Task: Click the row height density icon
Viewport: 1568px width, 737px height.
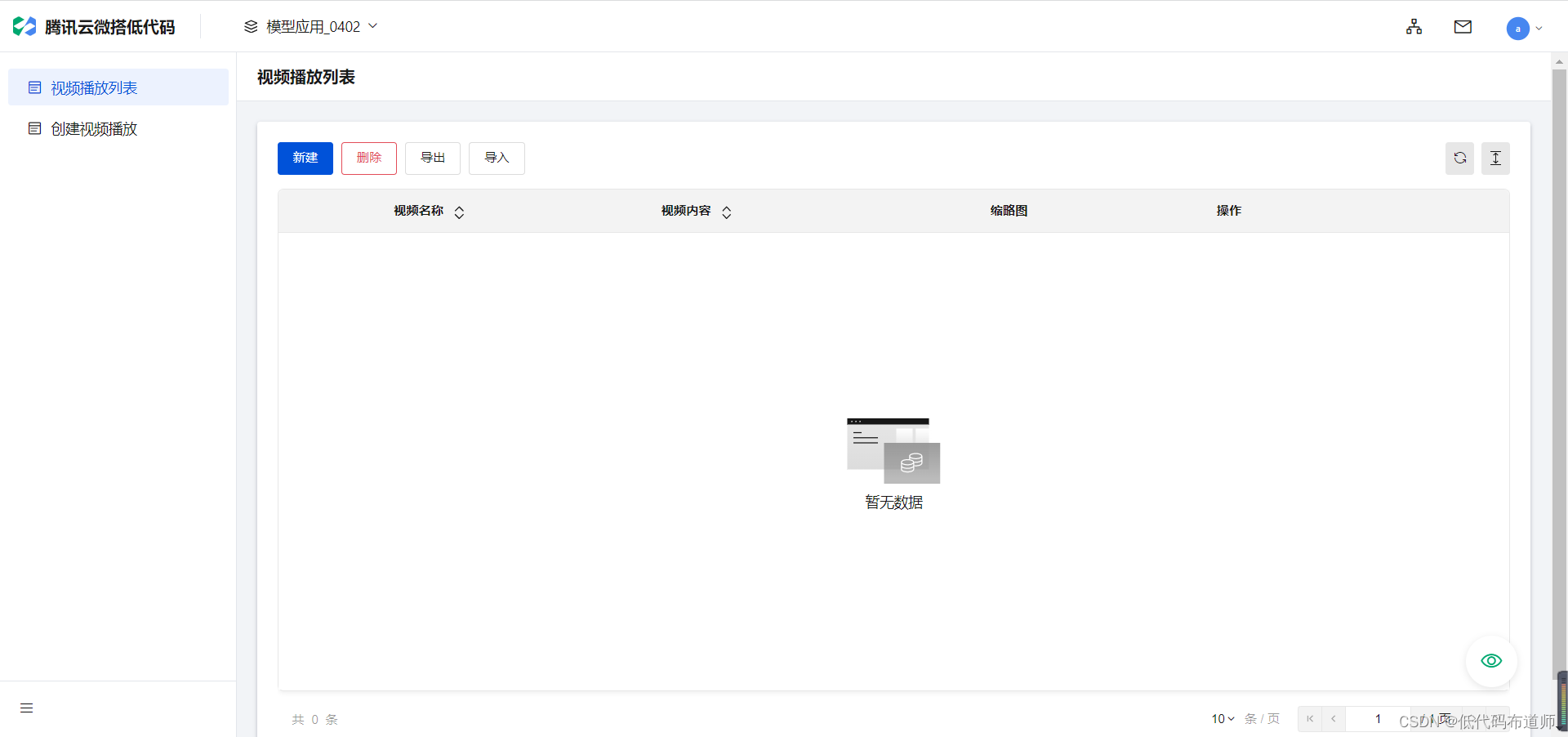Action: [1495, 159]
